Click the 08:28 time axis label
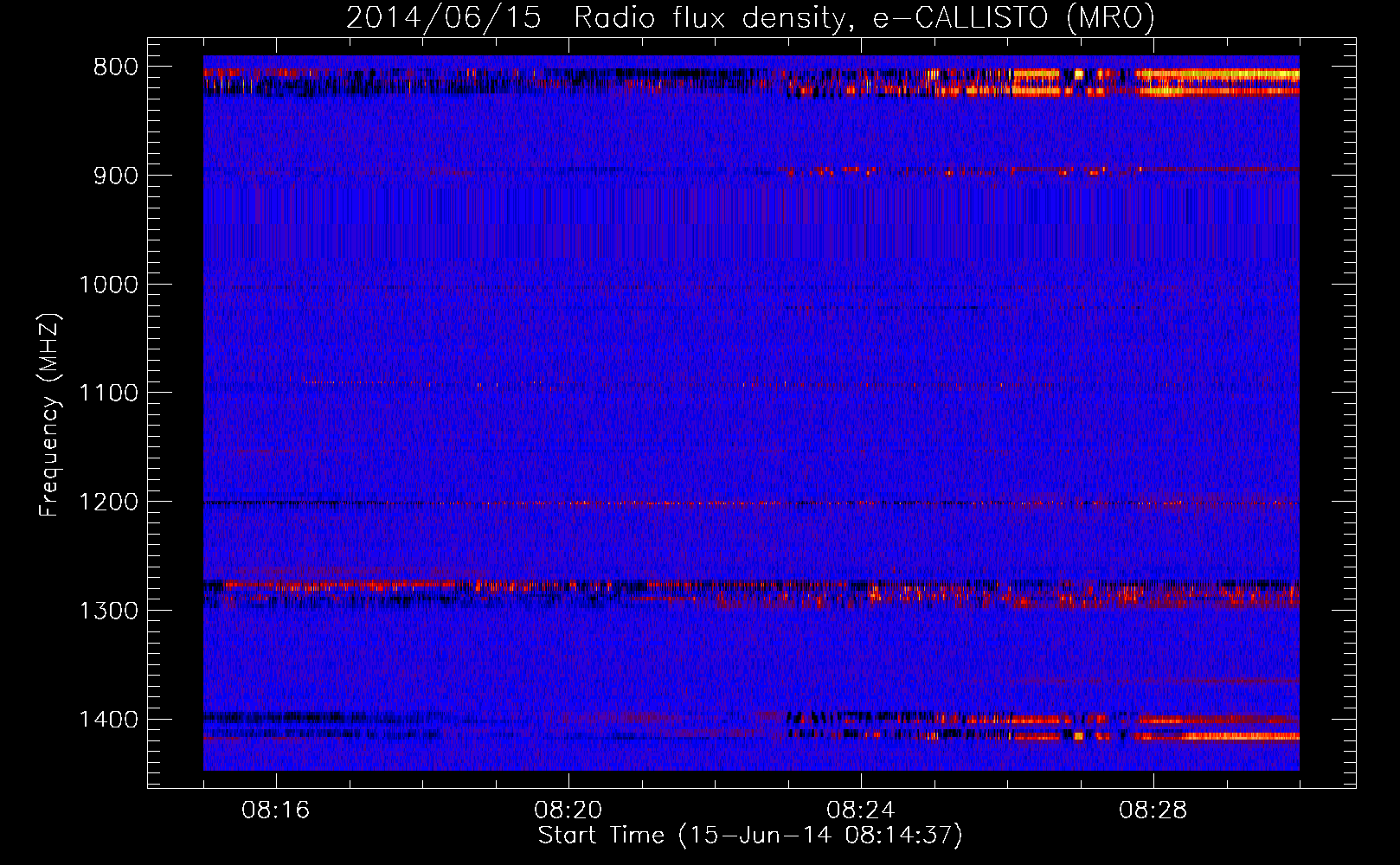The height and width of the screenshot is (865, 1400). 1153,811
